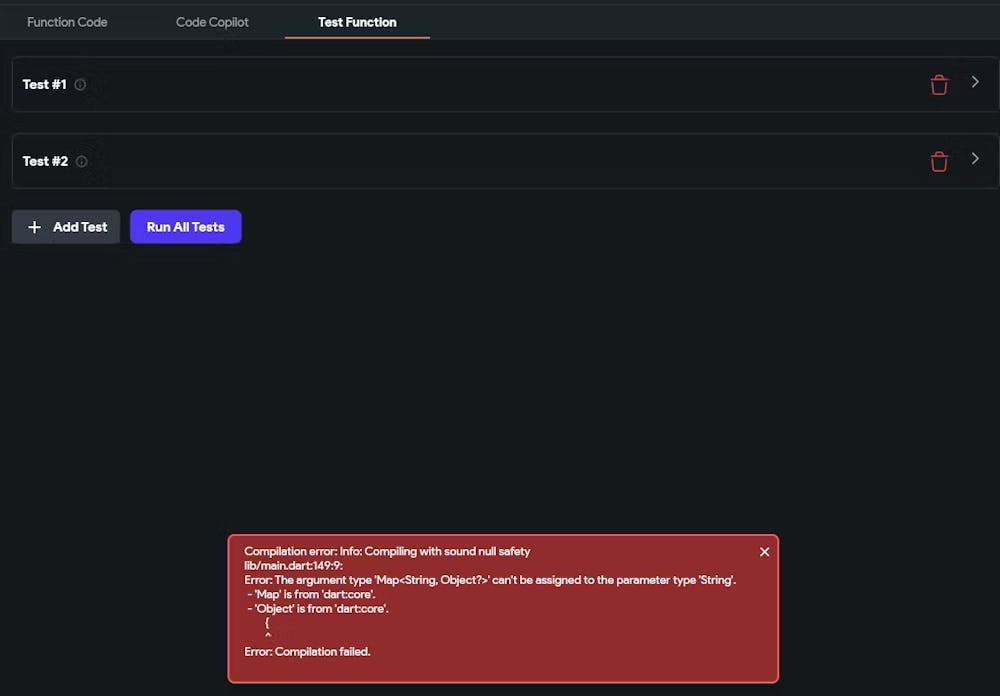The image size is (1000, 696).
Task: Delete Test #2 with its trash icon
Action: [x=939, y=162]
